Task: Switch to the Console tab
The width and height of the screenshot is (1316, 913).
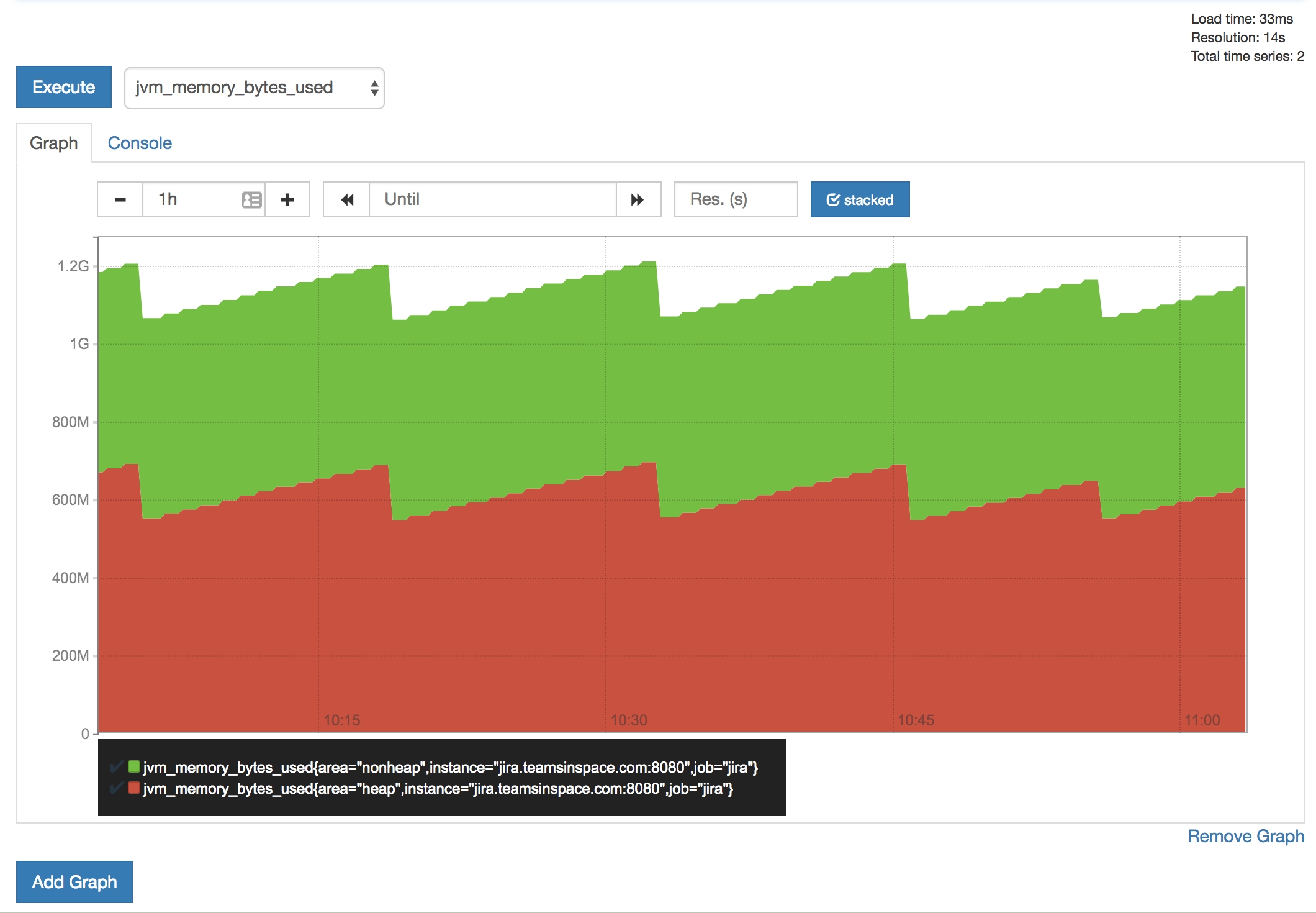Action: point(140,143)
